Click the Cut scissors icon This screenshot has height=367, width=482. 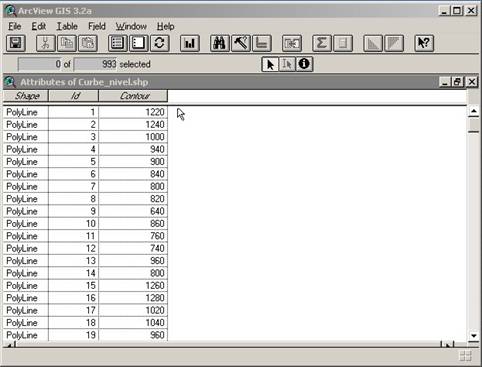tap(46, 43)
